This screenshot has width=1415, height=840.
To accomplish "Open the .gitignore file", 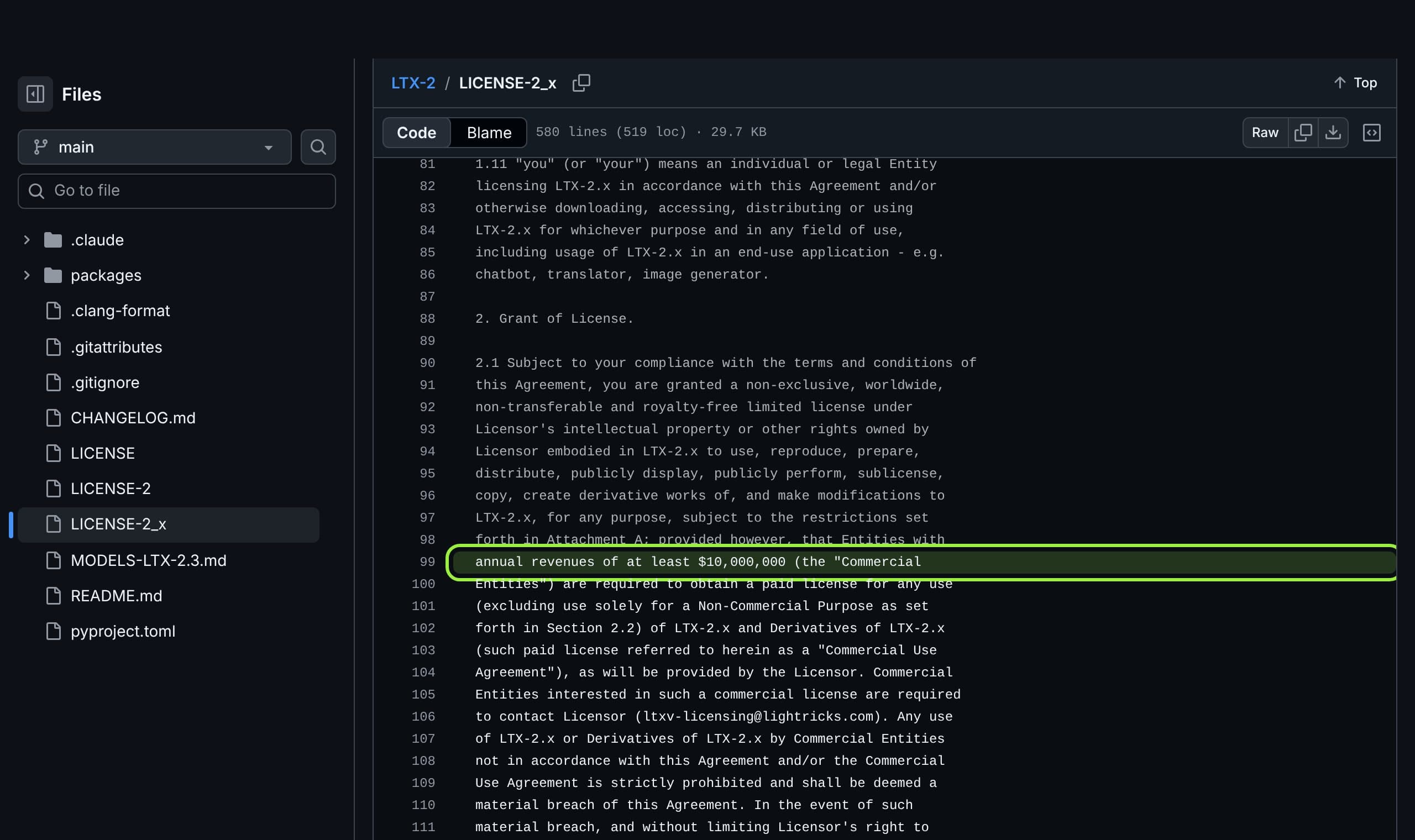I will tap(104, 382).
